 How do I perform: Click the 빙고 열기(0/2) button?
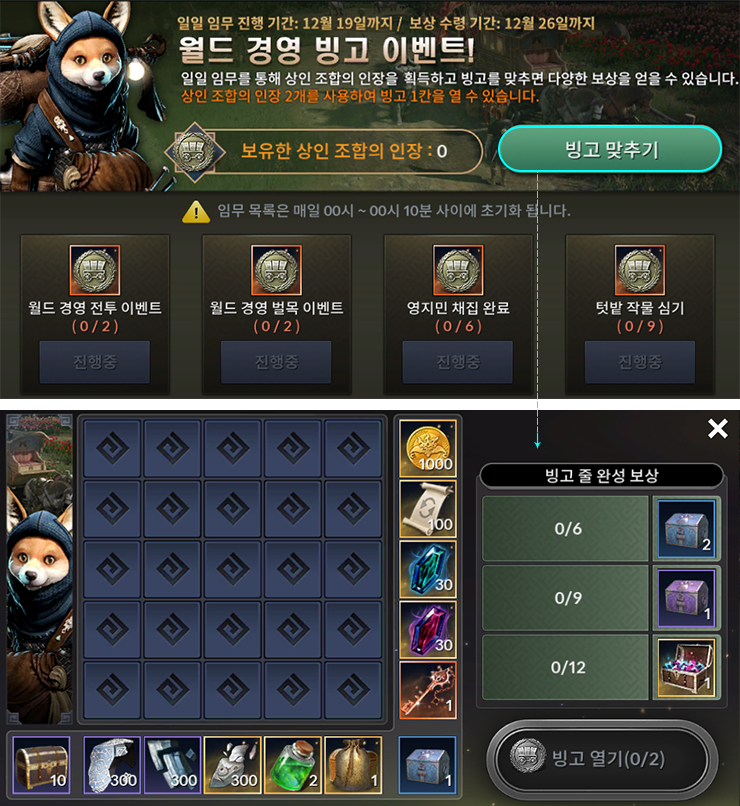(601, 759)
